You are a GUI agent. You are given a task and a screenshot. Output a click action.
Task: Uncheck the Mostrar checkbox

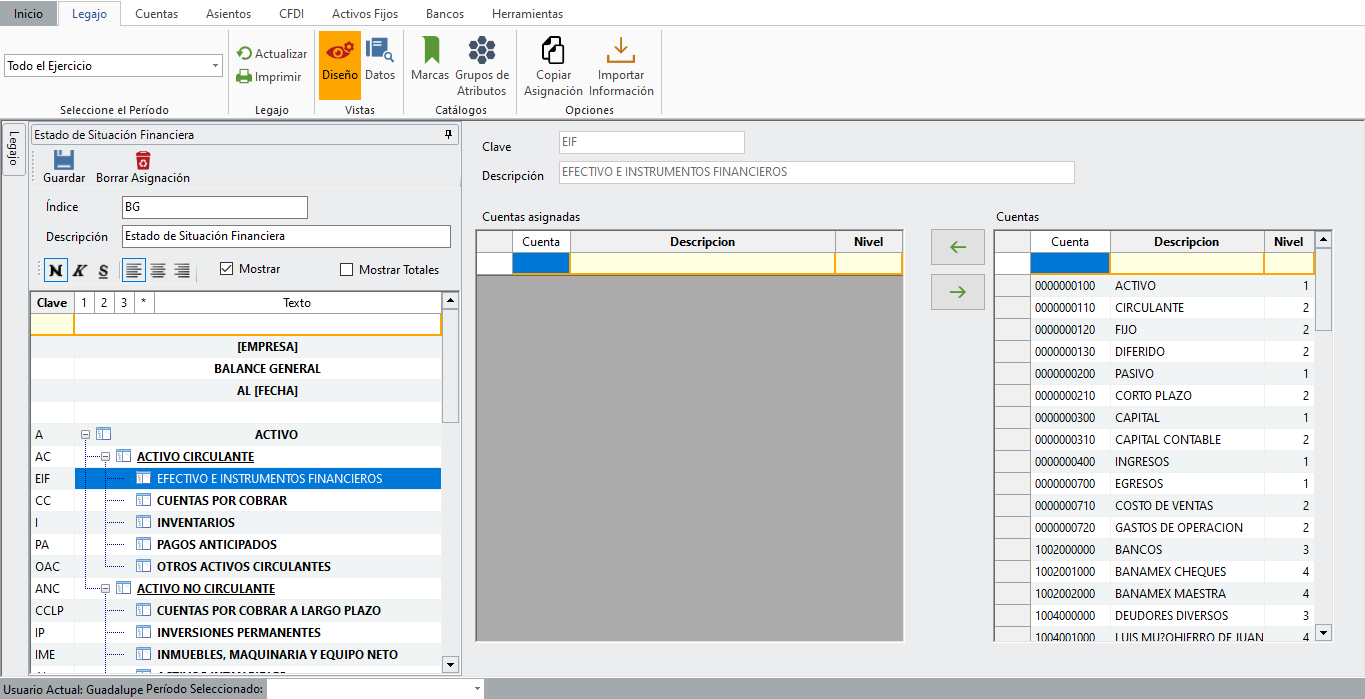(226, 269)
